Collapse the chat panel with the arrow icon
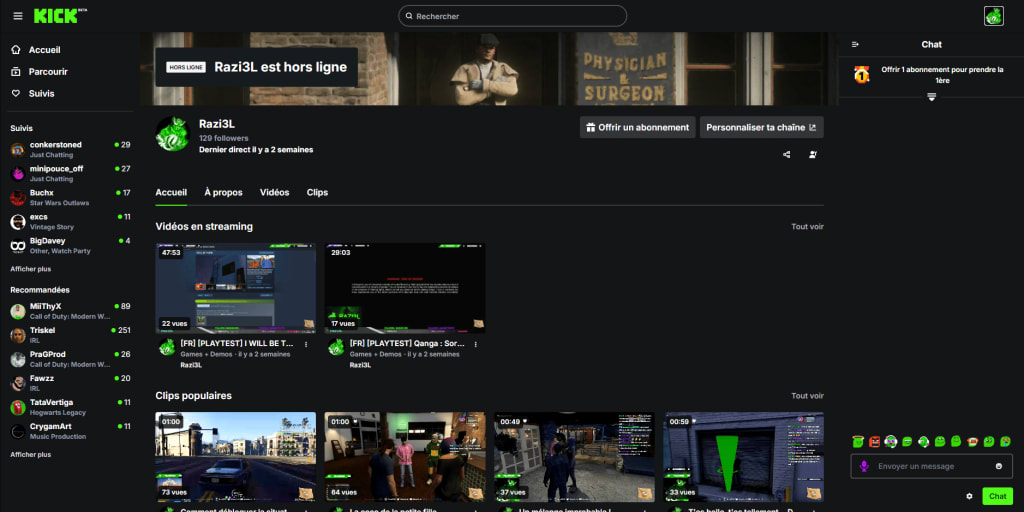The height and width of the screenshot is (512, 1024). (x=855, y=44)
